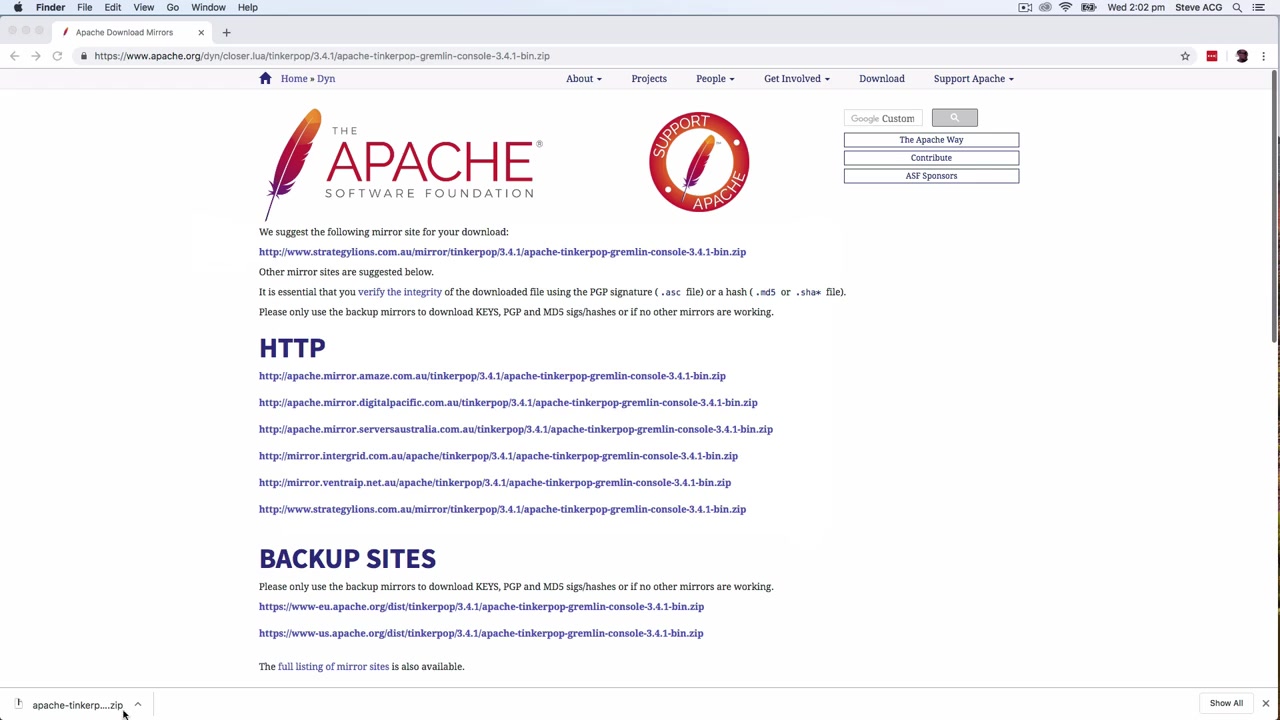
Task: Open the mirror.intergrid.com.au download link
Action: (x=498, y=456)
